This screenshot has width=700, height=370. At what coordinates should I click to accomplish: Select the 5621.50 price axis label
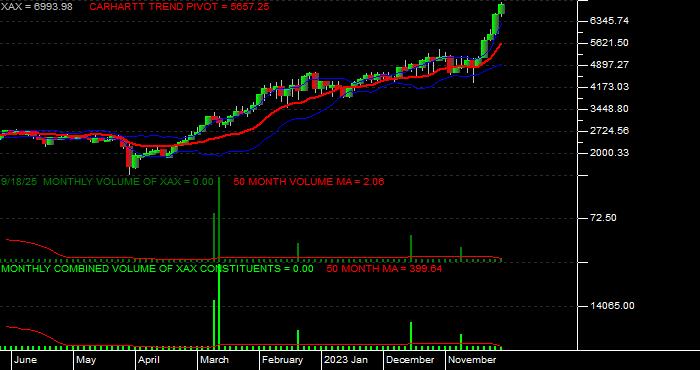(609, 43)
